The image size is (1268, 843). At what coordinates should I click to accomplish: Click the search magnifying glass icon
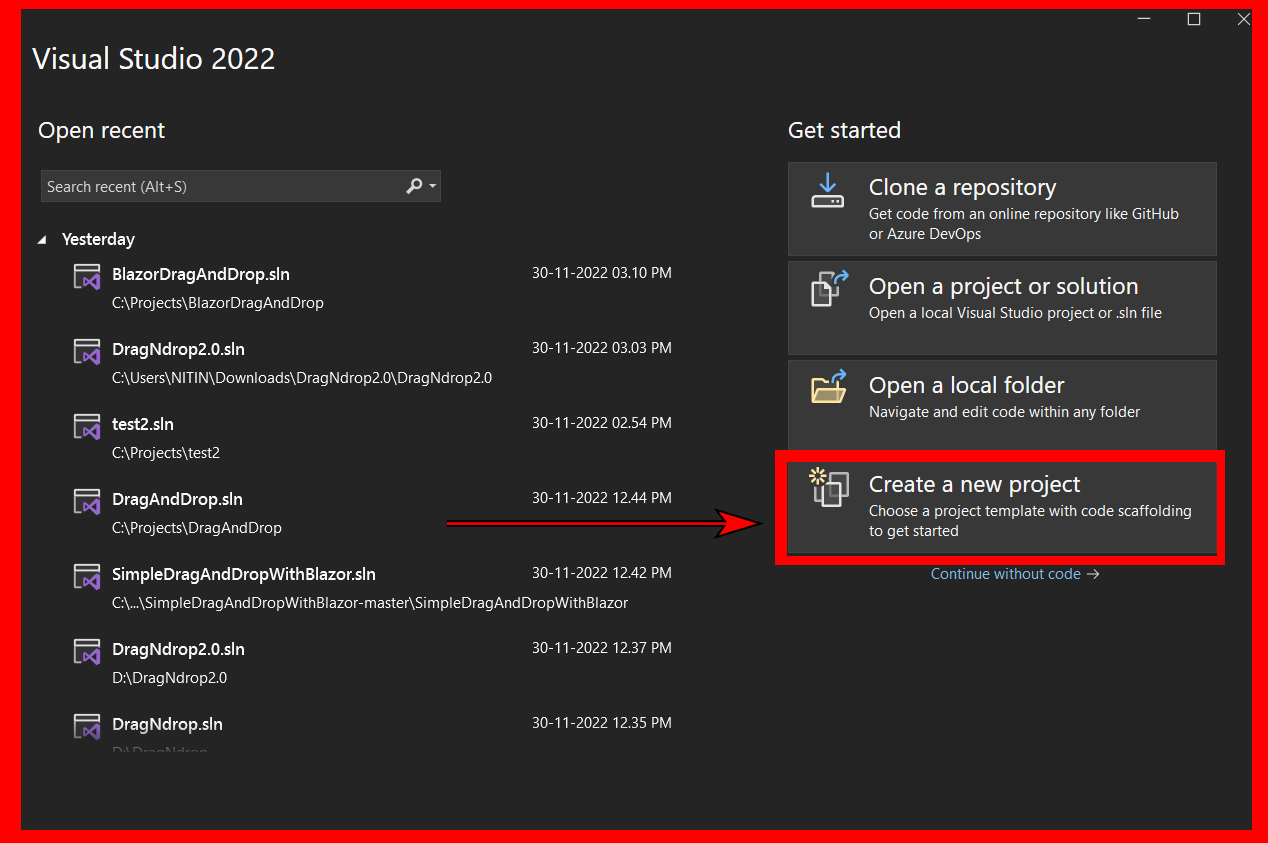[412, 186]
